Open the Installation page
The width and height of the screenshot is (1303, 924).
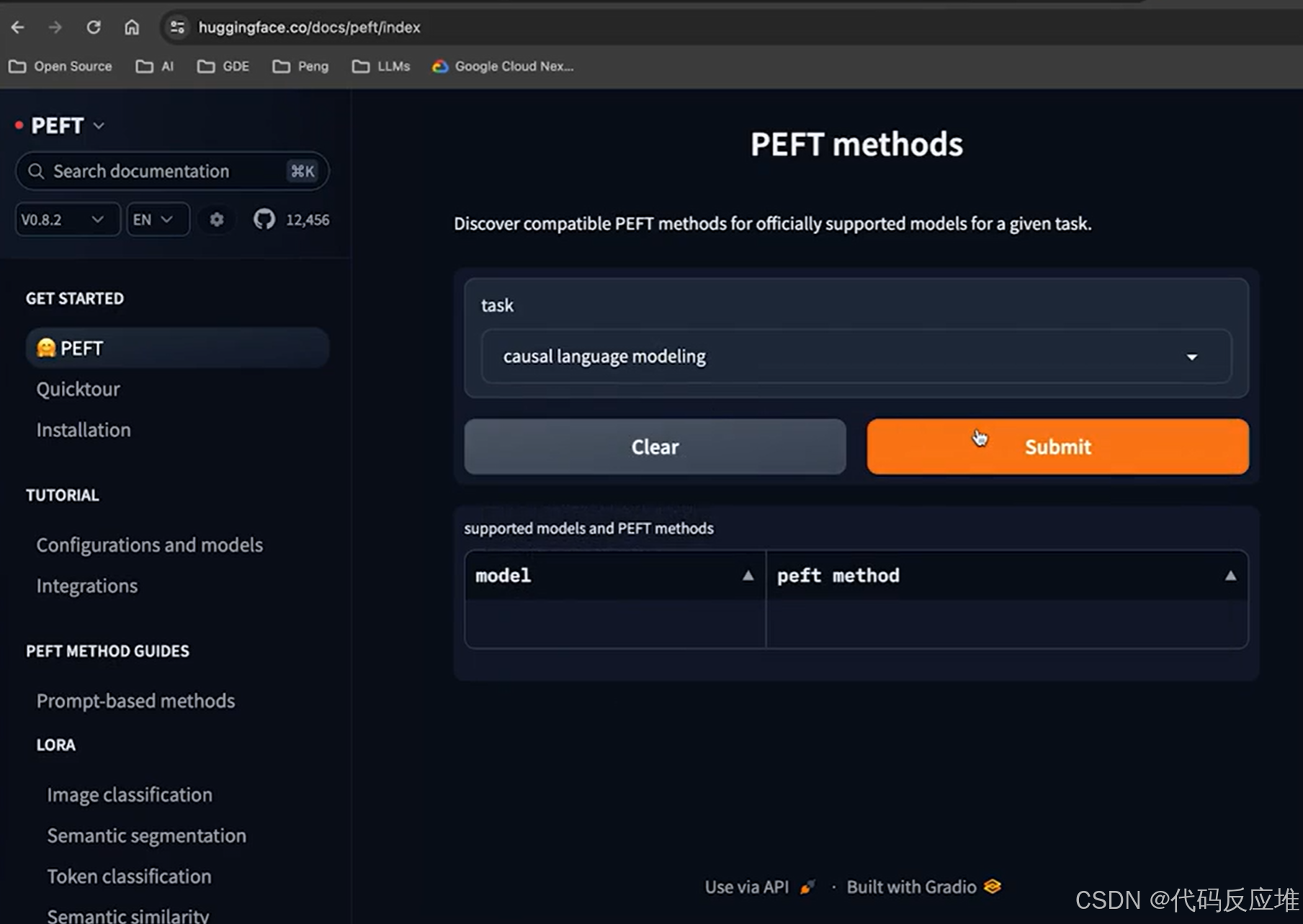point(84,430)
